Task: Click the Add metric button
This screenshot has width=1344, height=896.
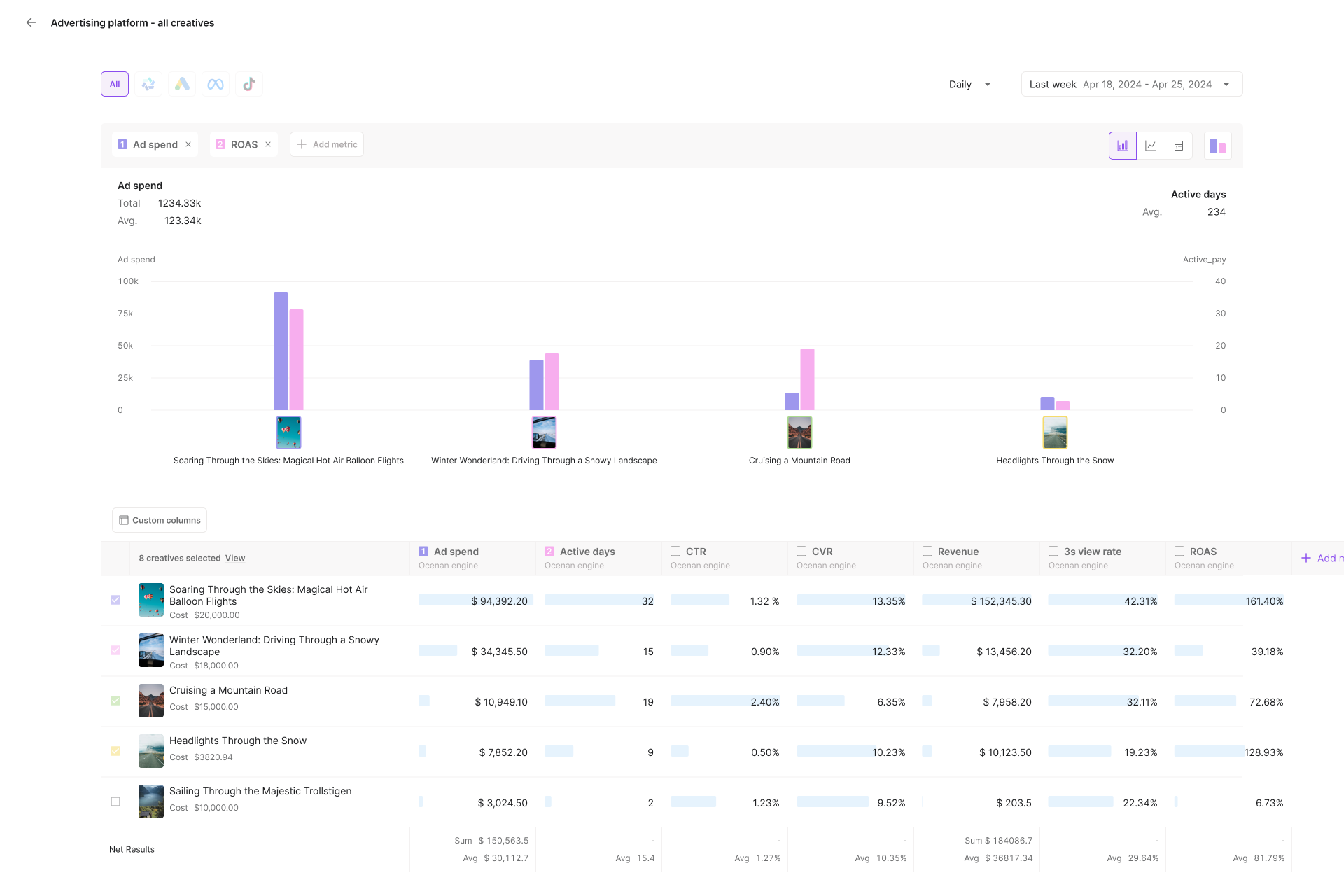Action: pyautogui.click(x=327, y=144)
